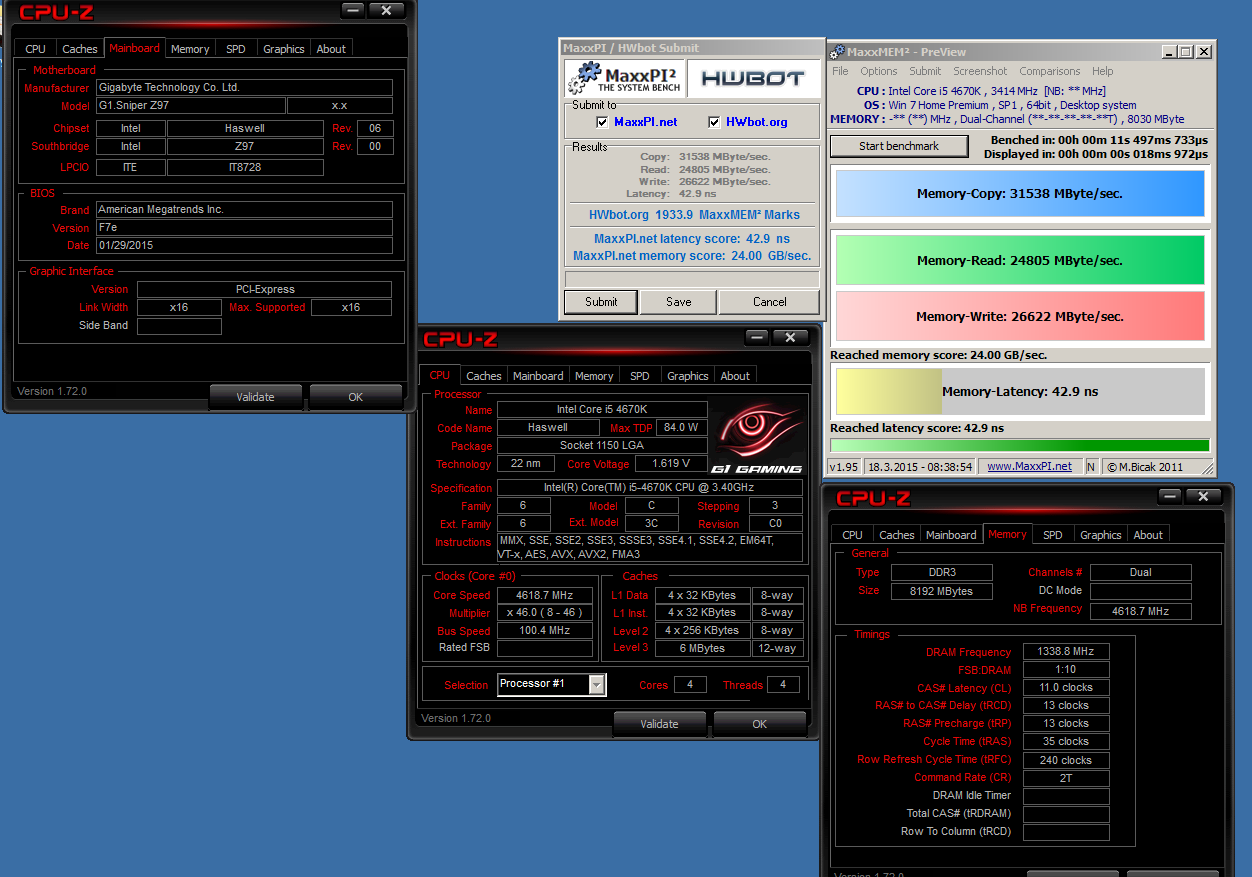Click OK in processor CPU-Z window
This screenshot has height=877, width=1252.
click(760, 724)
